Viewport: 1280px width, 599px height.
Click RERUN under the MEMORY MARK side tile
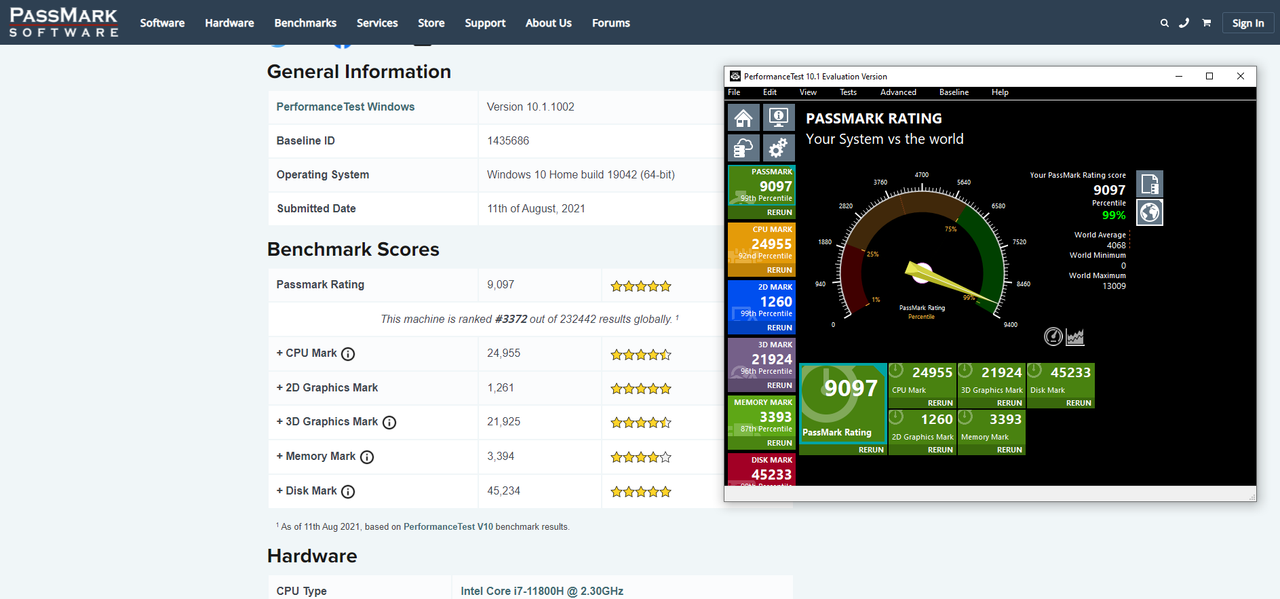779,443
